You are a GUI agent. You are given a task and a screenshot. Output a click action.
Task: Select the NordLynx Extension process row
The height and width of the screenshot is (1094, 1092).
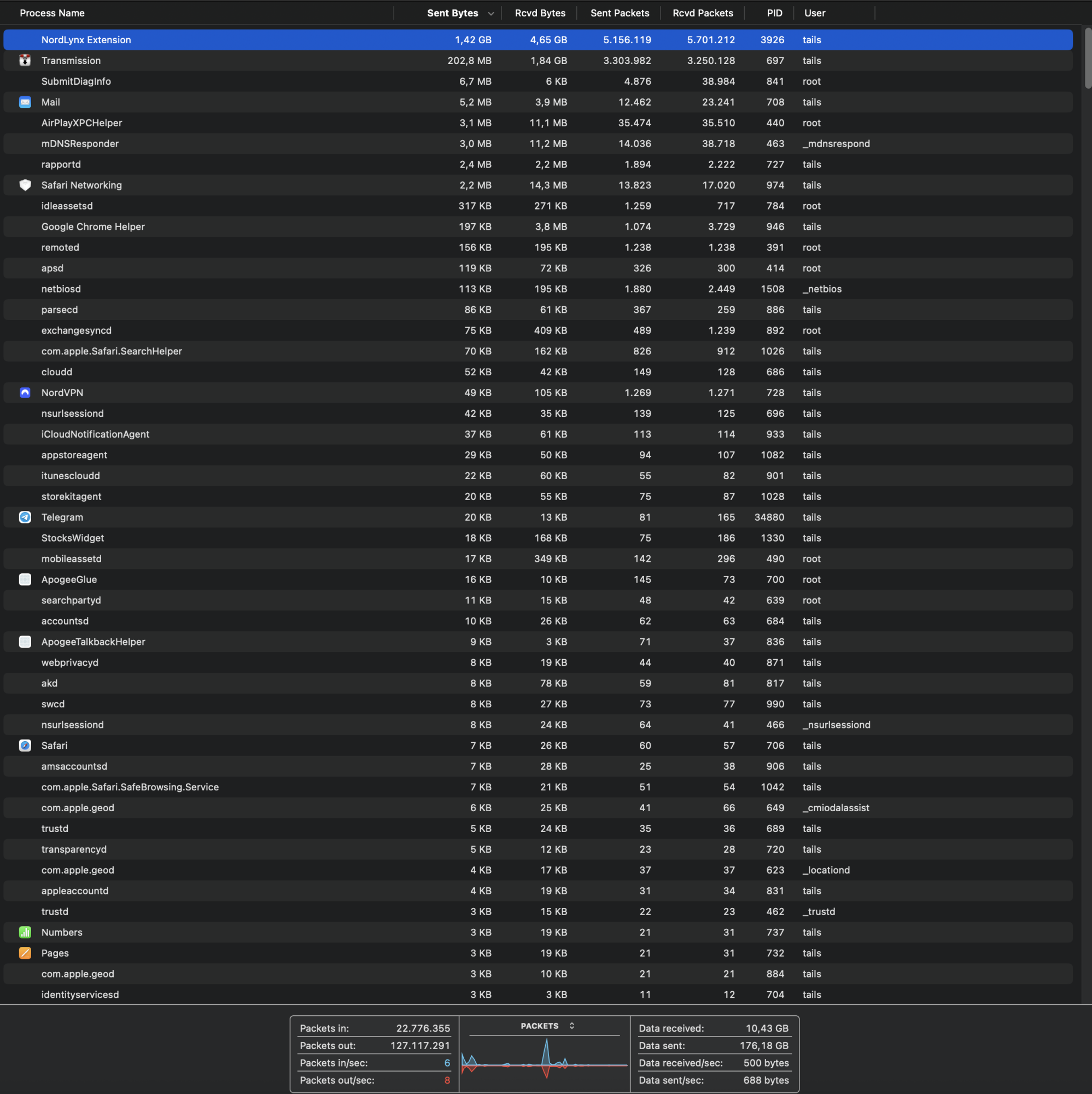[x=226, y=39]
